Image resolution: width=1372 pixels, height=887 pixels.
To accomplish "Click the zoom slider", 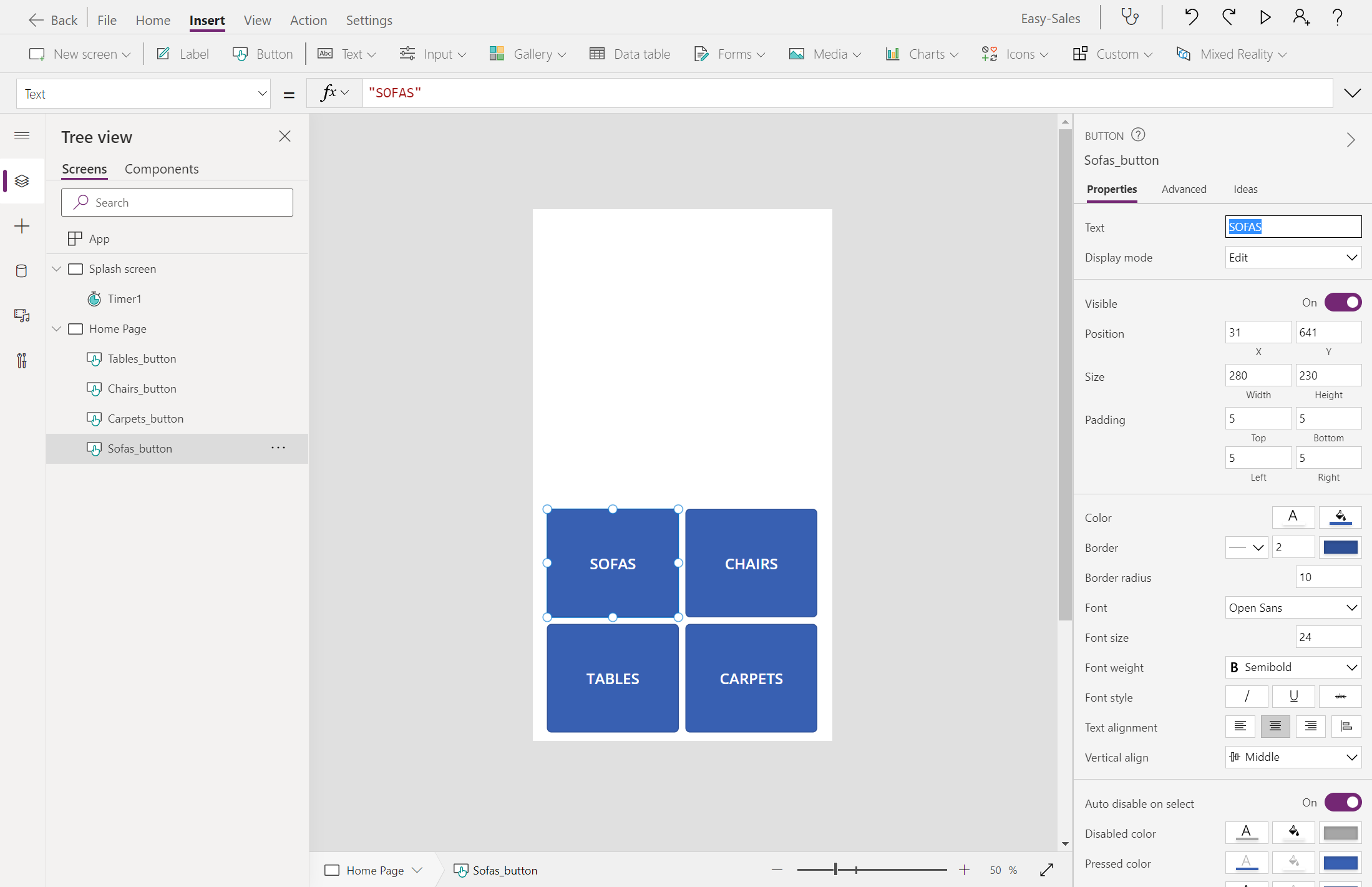I will coord(872,870).
